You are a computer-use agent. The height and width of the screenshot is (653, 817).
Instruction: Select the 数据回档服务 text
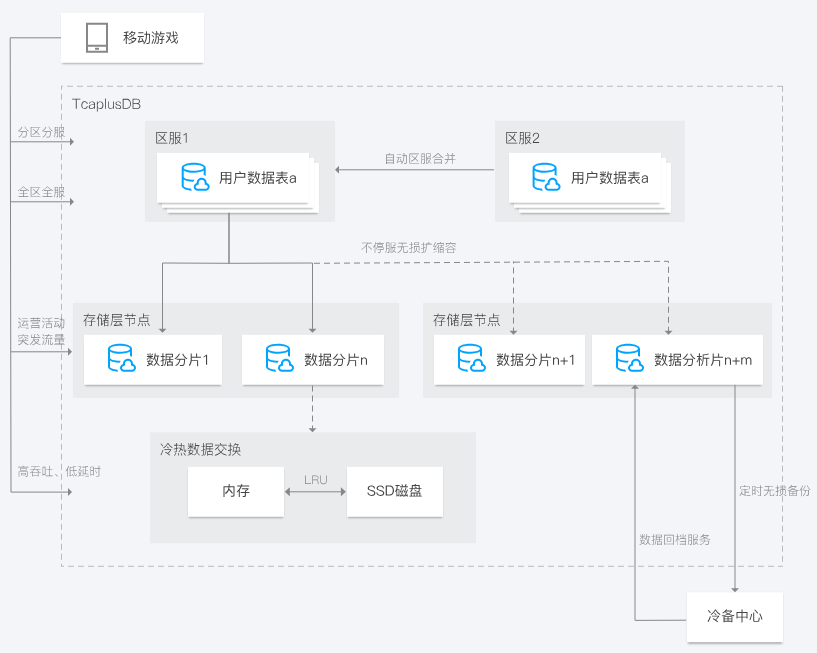(x=674, y=539)
